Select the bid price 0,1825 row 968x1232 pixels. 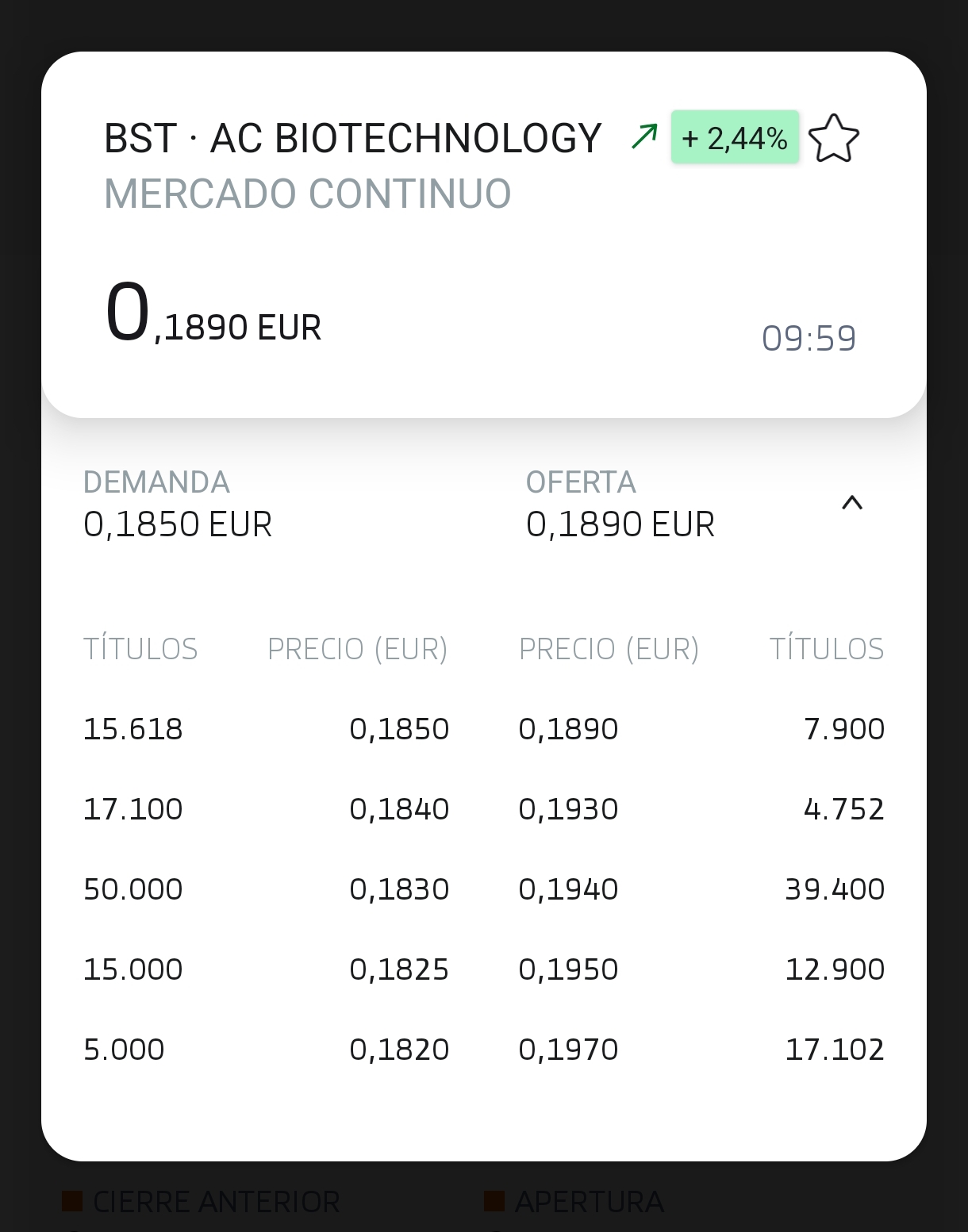click(x=399, y=969)
